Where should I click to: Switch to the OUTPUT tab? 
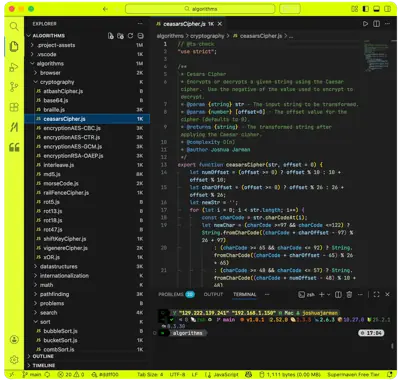click(x=213, y=295)
